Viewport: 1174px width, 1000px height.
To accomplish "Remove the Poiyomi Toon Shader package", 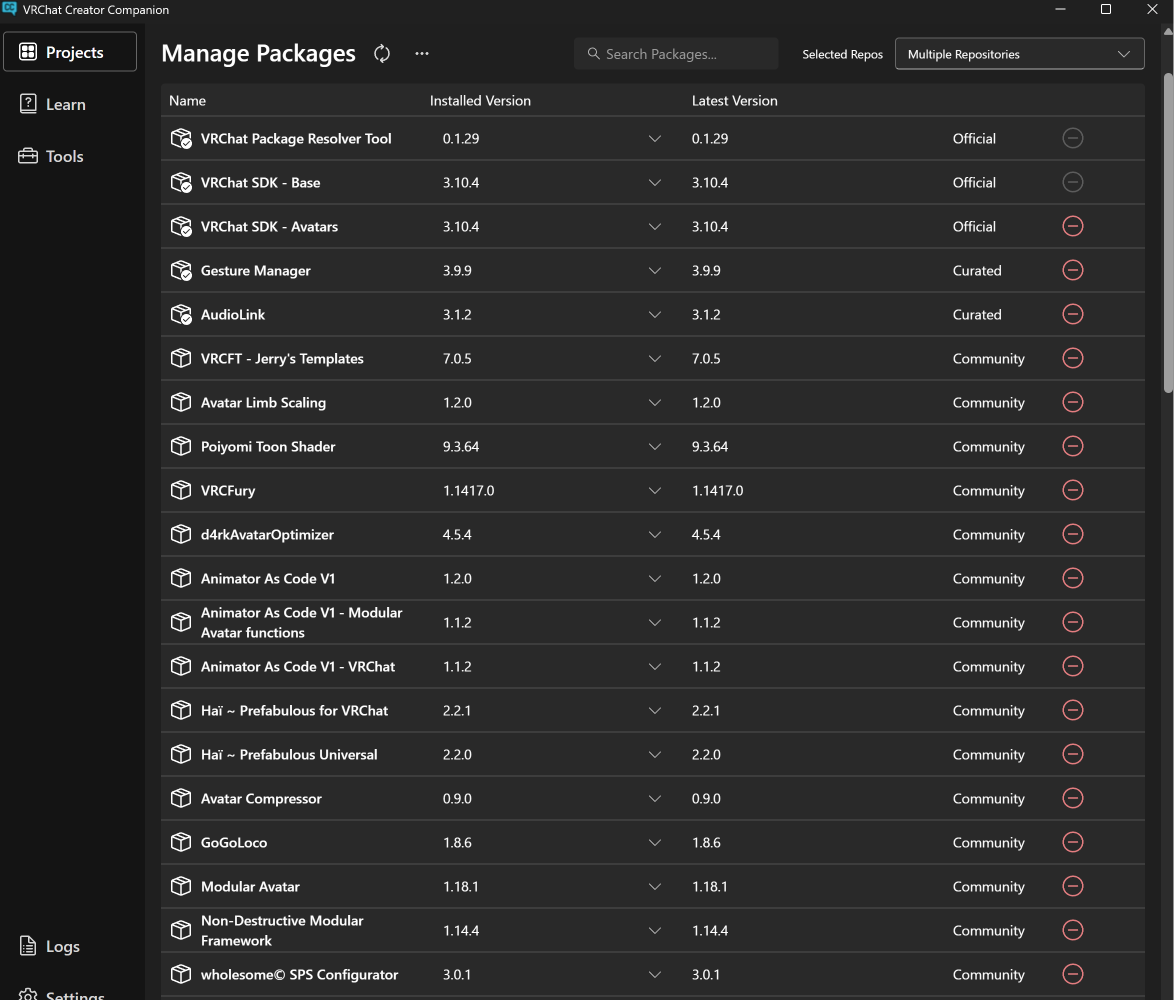I will [x=1073, y=447].
